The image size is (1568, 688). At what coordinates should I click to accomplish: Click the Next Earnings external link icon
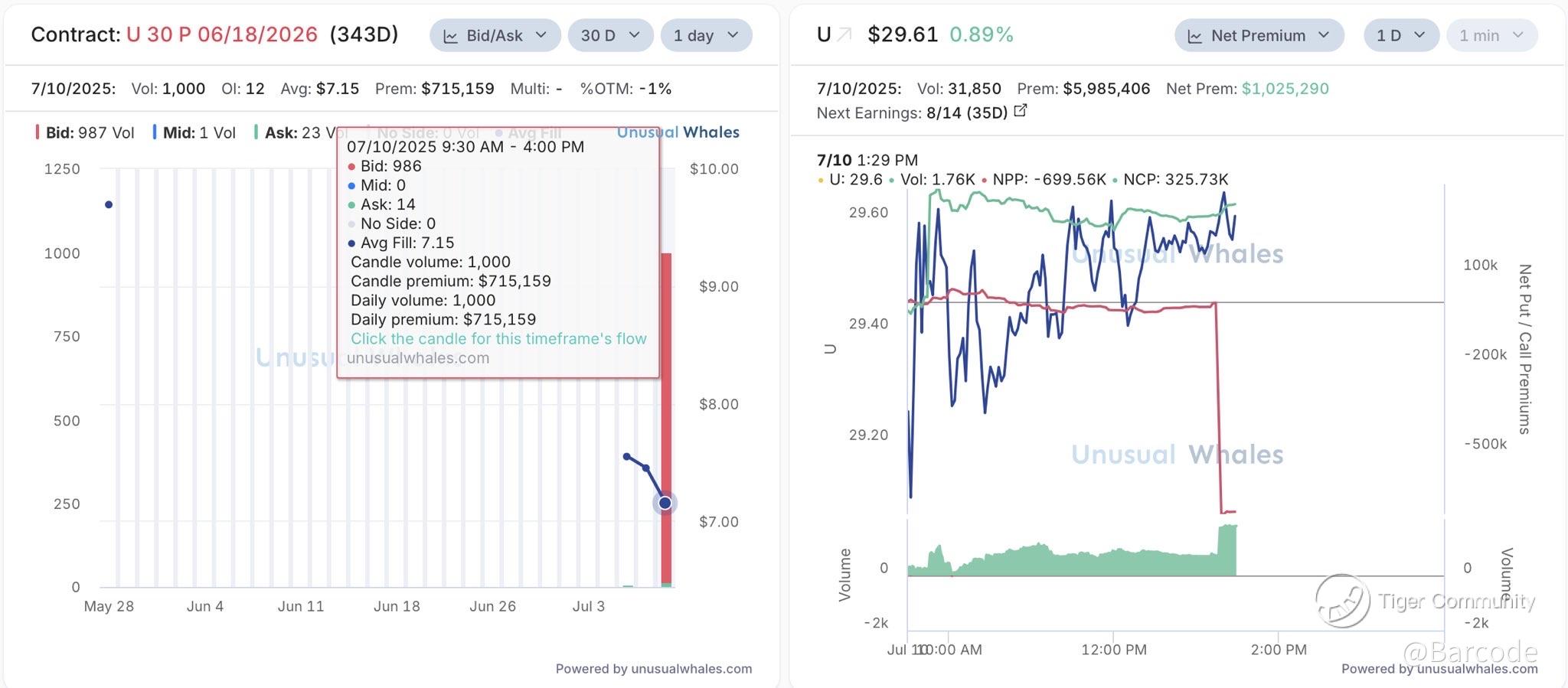tap(1020, 112)
